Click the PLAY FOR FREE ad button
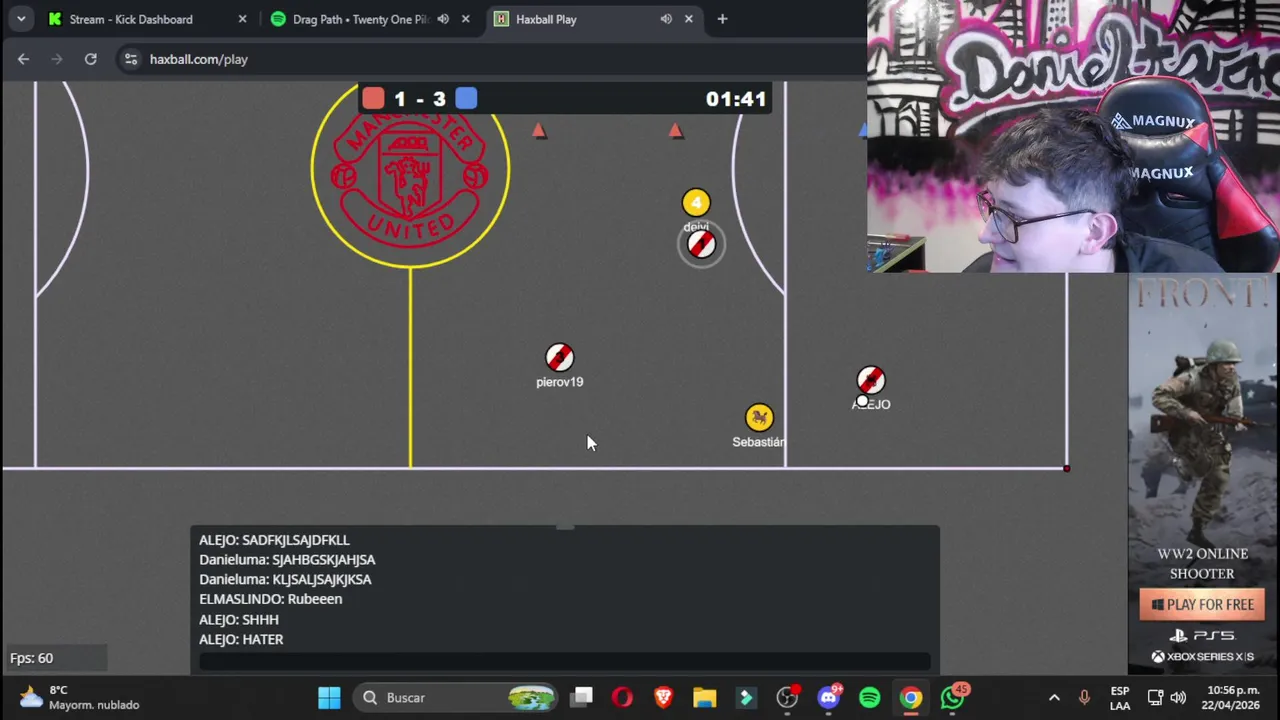Viewport: 1280px width, 720px height. click(1202, 604)
